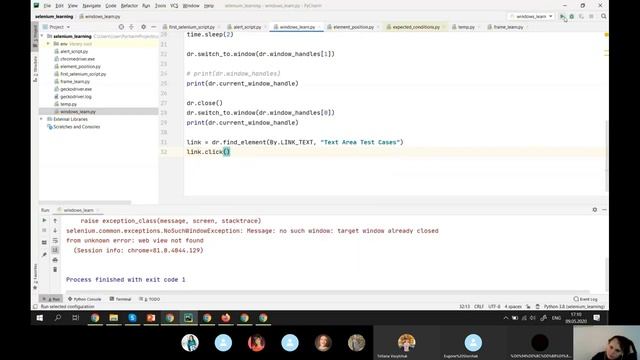
Task: Hide the Project tool window
Action: click(153, 27)
